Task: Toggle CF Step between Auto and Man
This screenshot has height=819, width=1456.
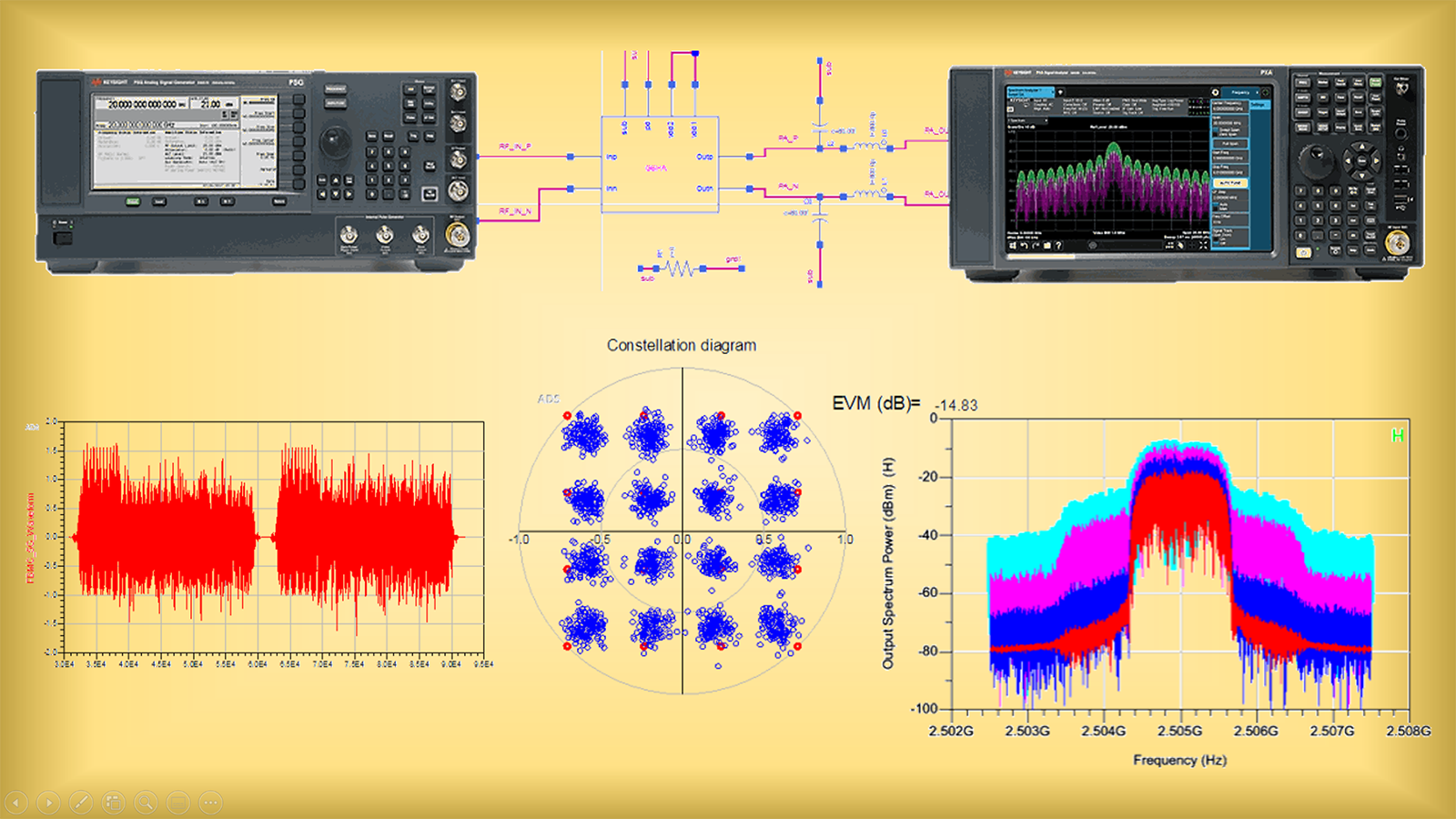Action: pyautogui.click(x=1218, y=207)
